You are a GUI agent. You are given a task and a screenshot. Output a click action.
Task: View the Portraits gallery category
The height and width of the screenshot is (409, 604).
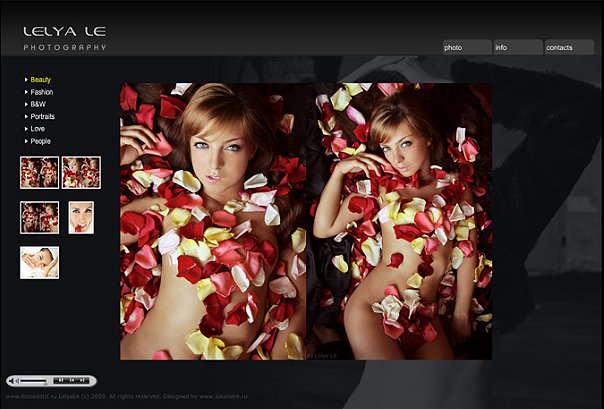[42, 117]
